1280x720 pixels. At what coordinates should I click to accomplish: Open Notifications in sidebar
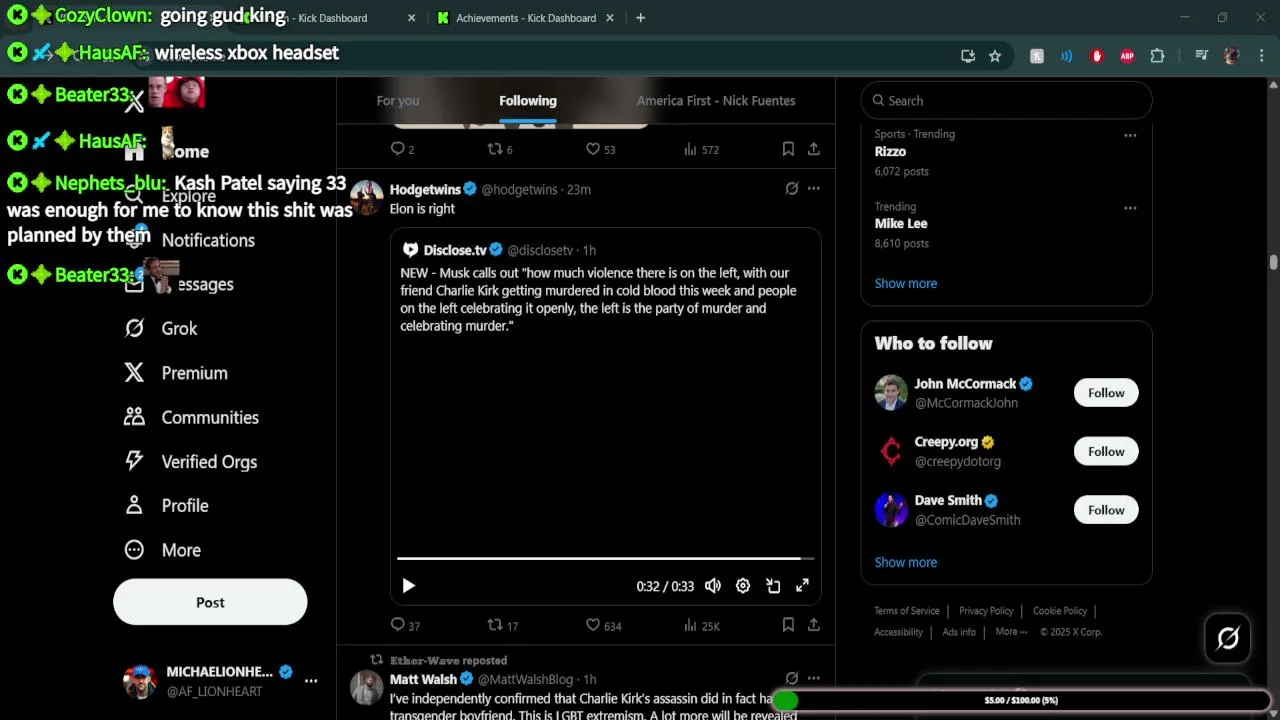click(x=189, y=240)
